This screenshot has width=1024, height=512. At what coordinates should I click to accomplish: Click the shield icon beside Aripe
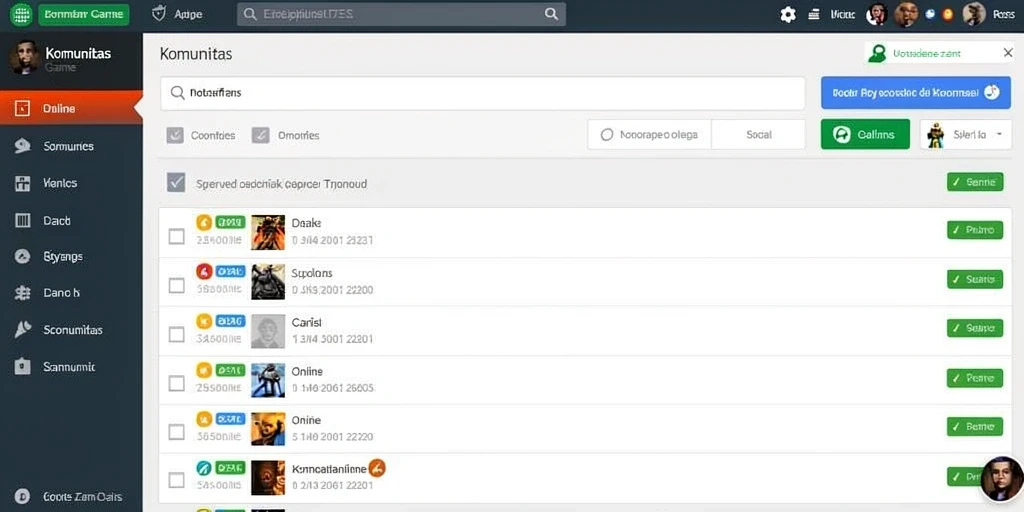(x=159, y=14)
